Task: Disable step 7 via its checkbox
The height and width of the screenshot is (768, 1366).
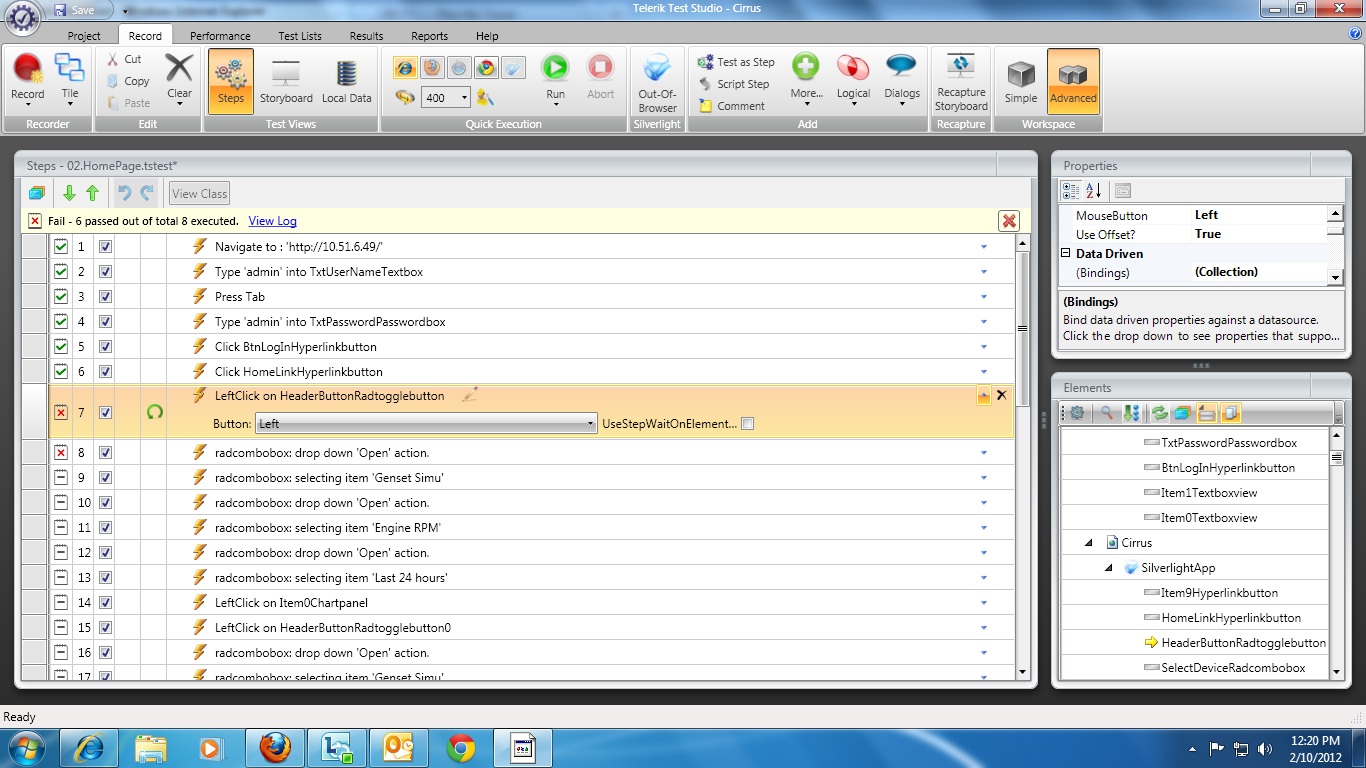Action: (x=105, y=412)
